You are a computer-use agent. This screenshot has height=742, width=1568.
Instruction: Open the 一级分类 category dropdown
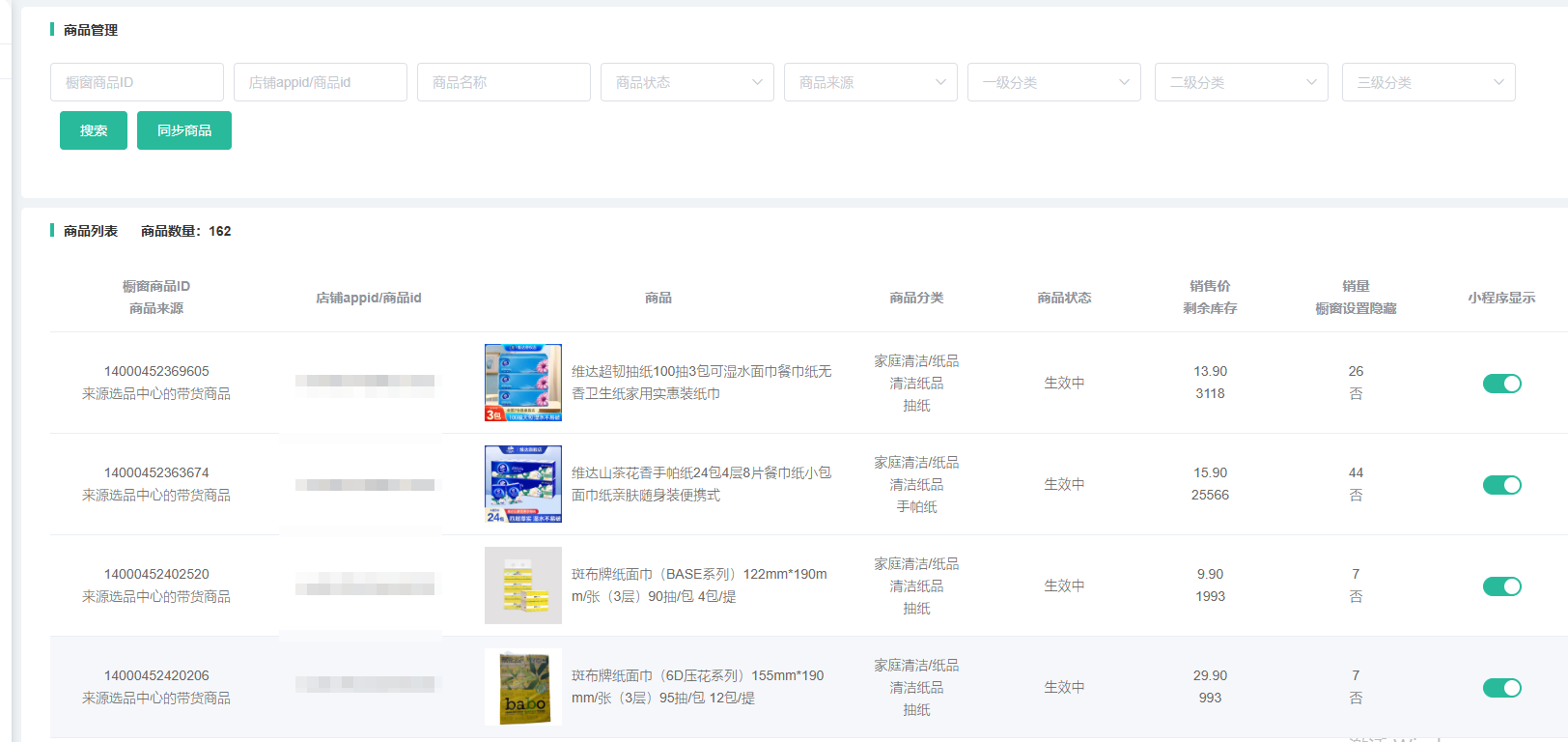1053,82
